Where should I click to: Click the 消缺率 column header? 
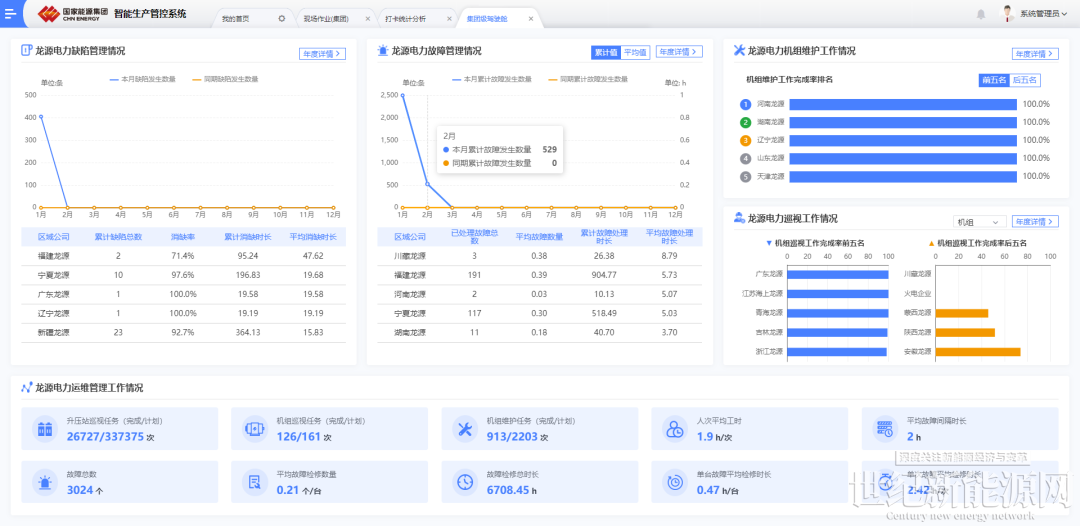(183, 237)
